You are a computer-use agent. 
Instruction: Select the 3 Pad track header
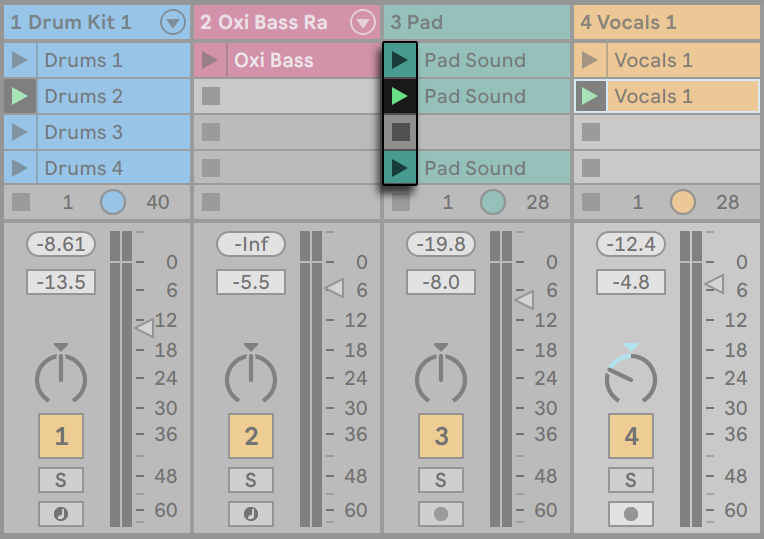click(x=477, y=22)
